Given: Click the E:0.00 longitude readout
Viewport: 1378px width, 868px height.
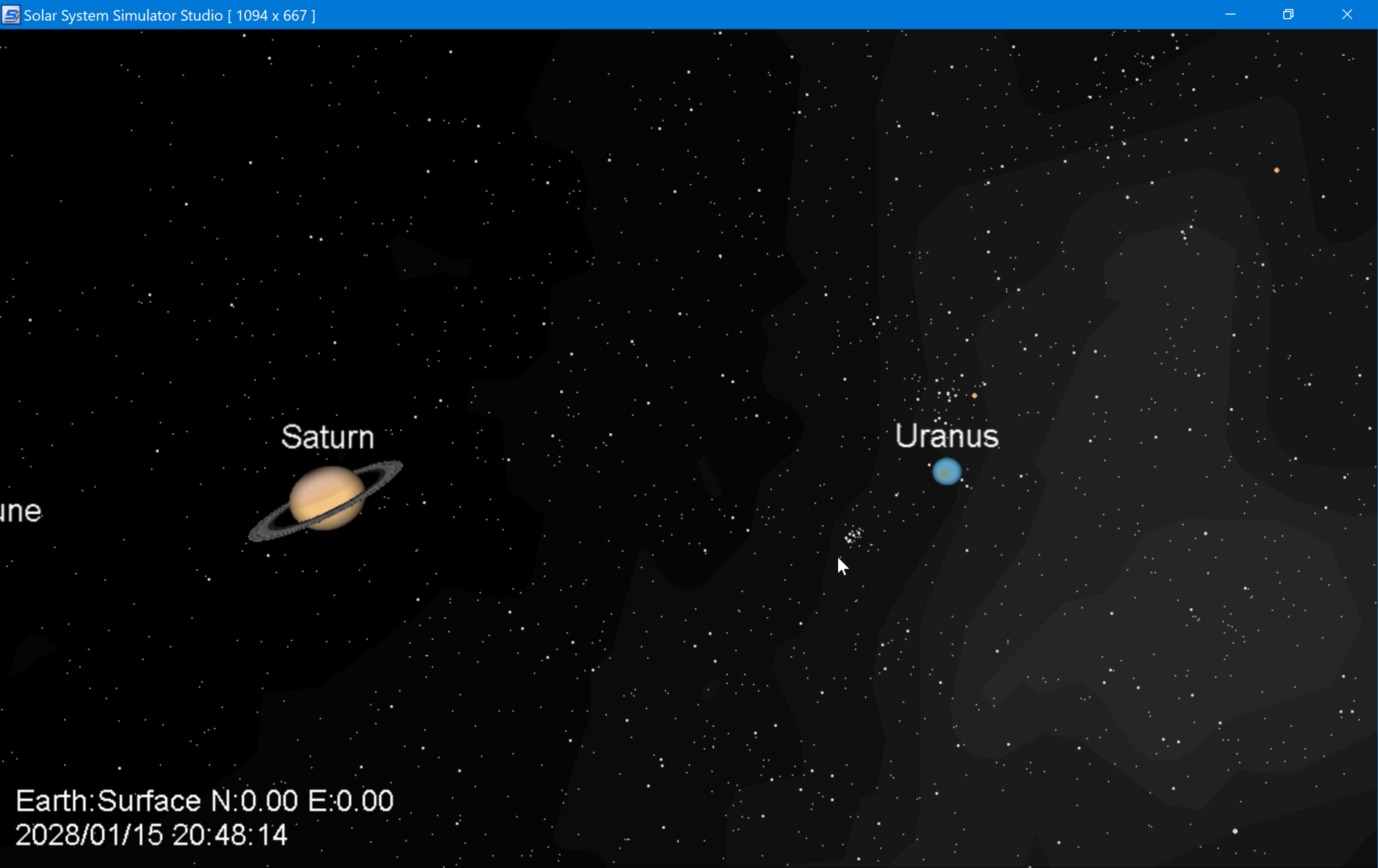Looking at the screenshot, I should (x=351, y=801).
